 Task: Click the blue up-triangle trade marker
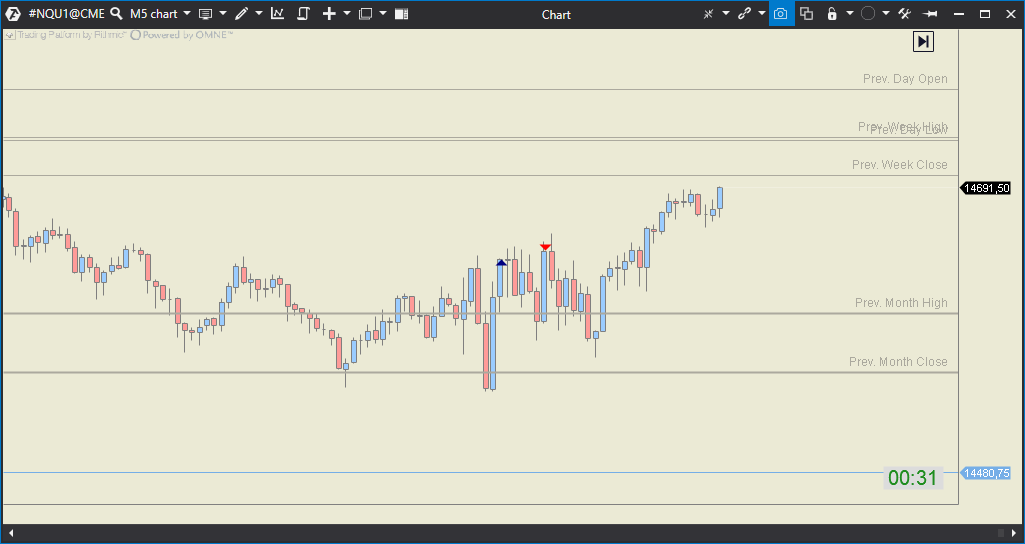point(501,262)
